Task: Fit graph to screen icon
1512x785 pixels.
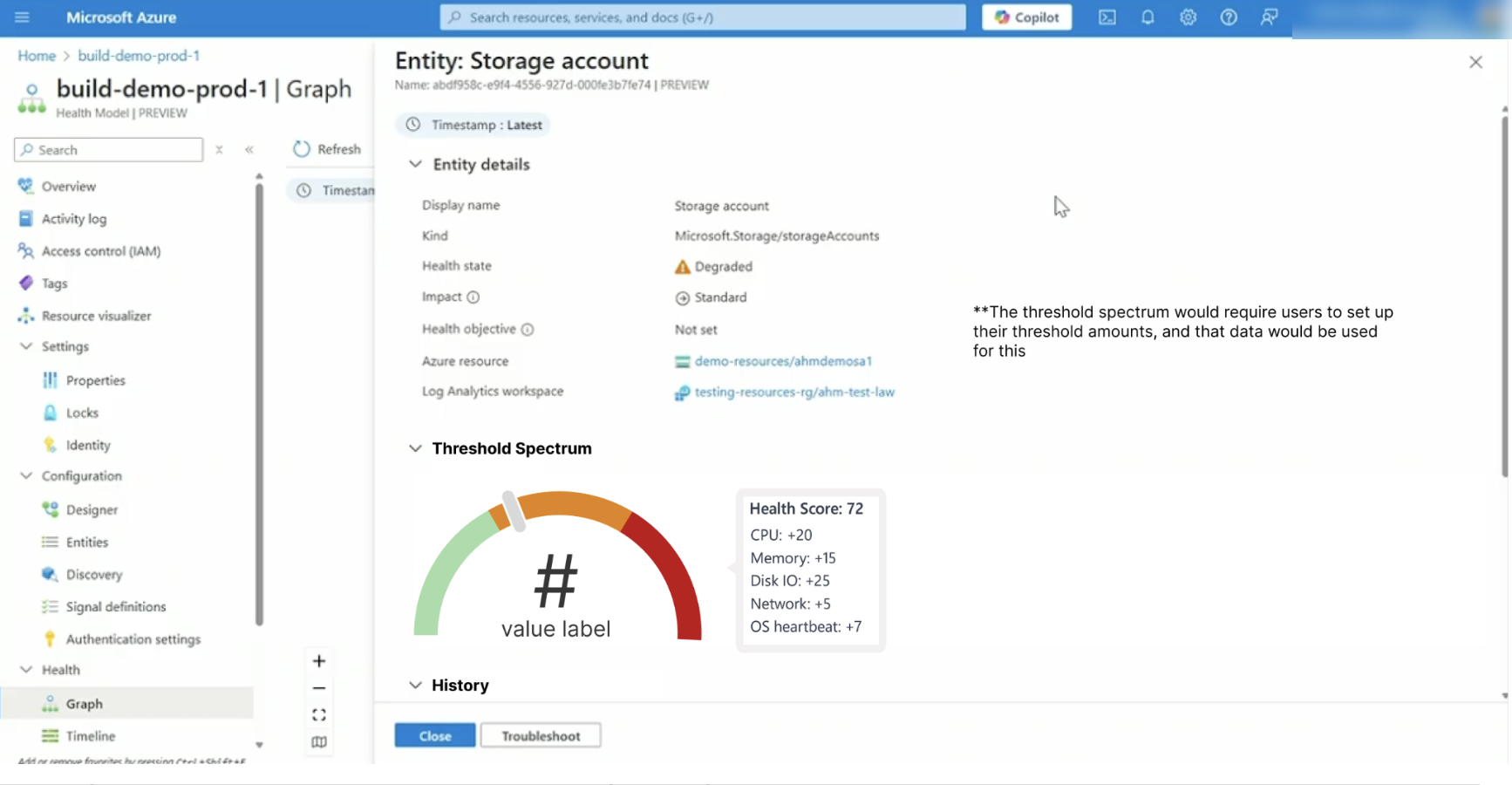Action: coord(319,715)
